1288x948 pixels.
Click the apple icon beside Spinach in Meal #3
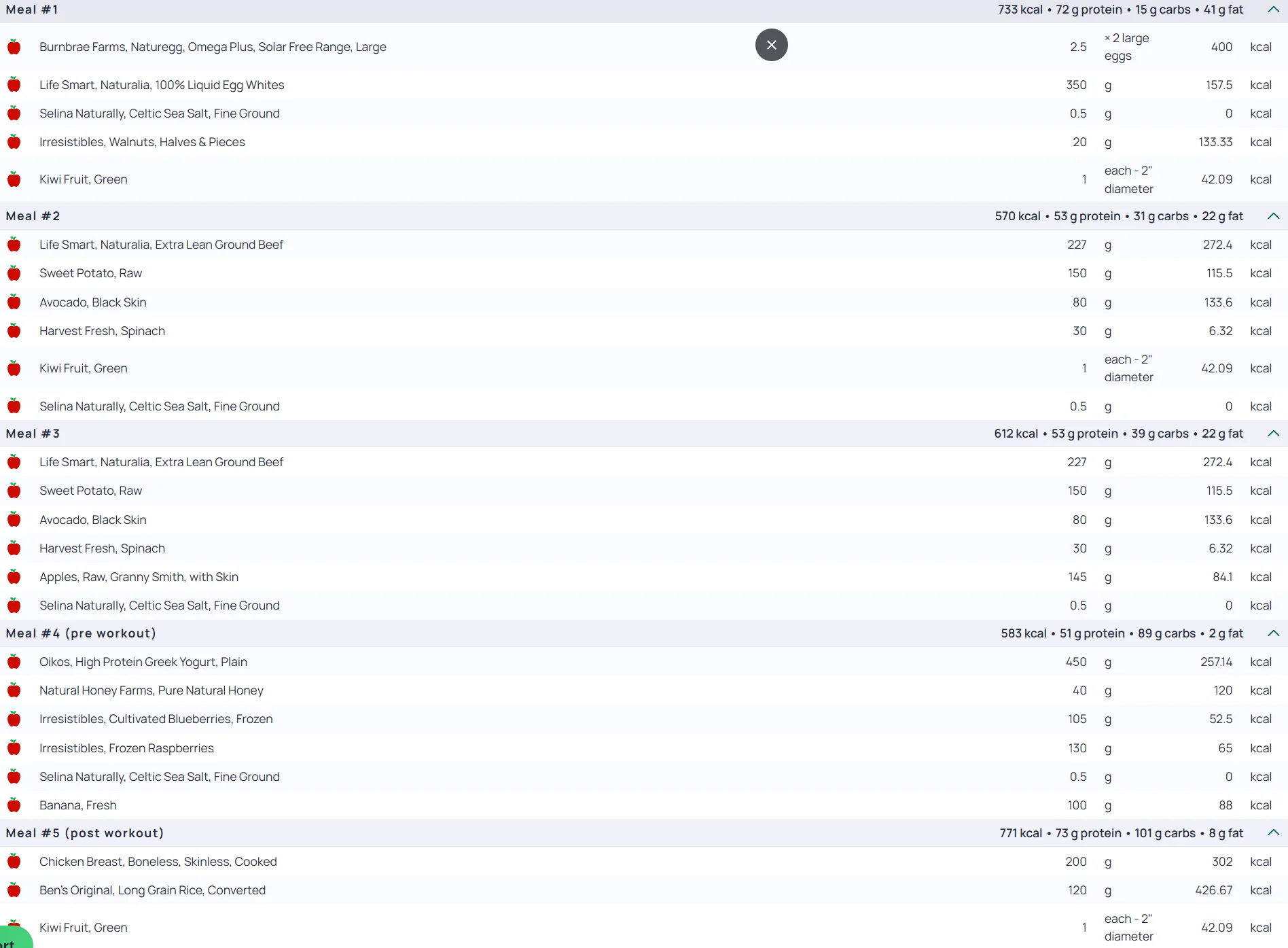[14, 548]
